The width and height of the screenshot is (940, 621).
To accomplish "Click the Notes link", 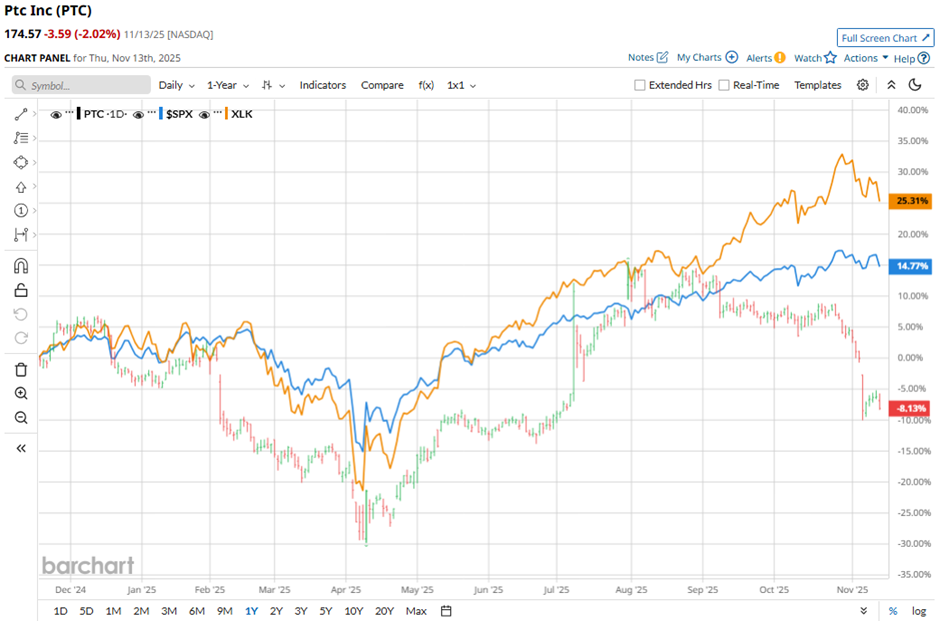I will tap(641, 58).
